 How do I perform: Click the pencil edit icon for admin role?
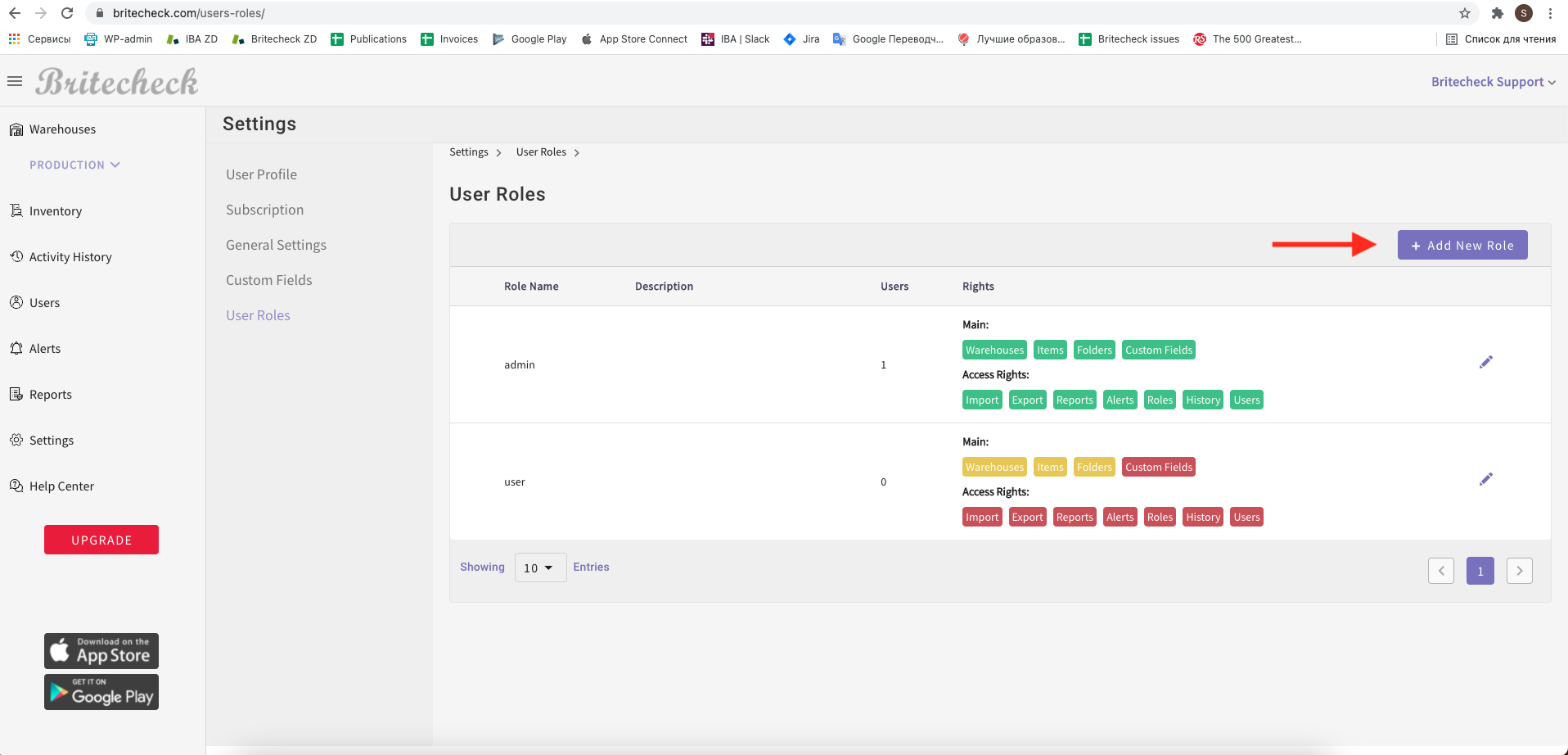(x=1485, y=362)
